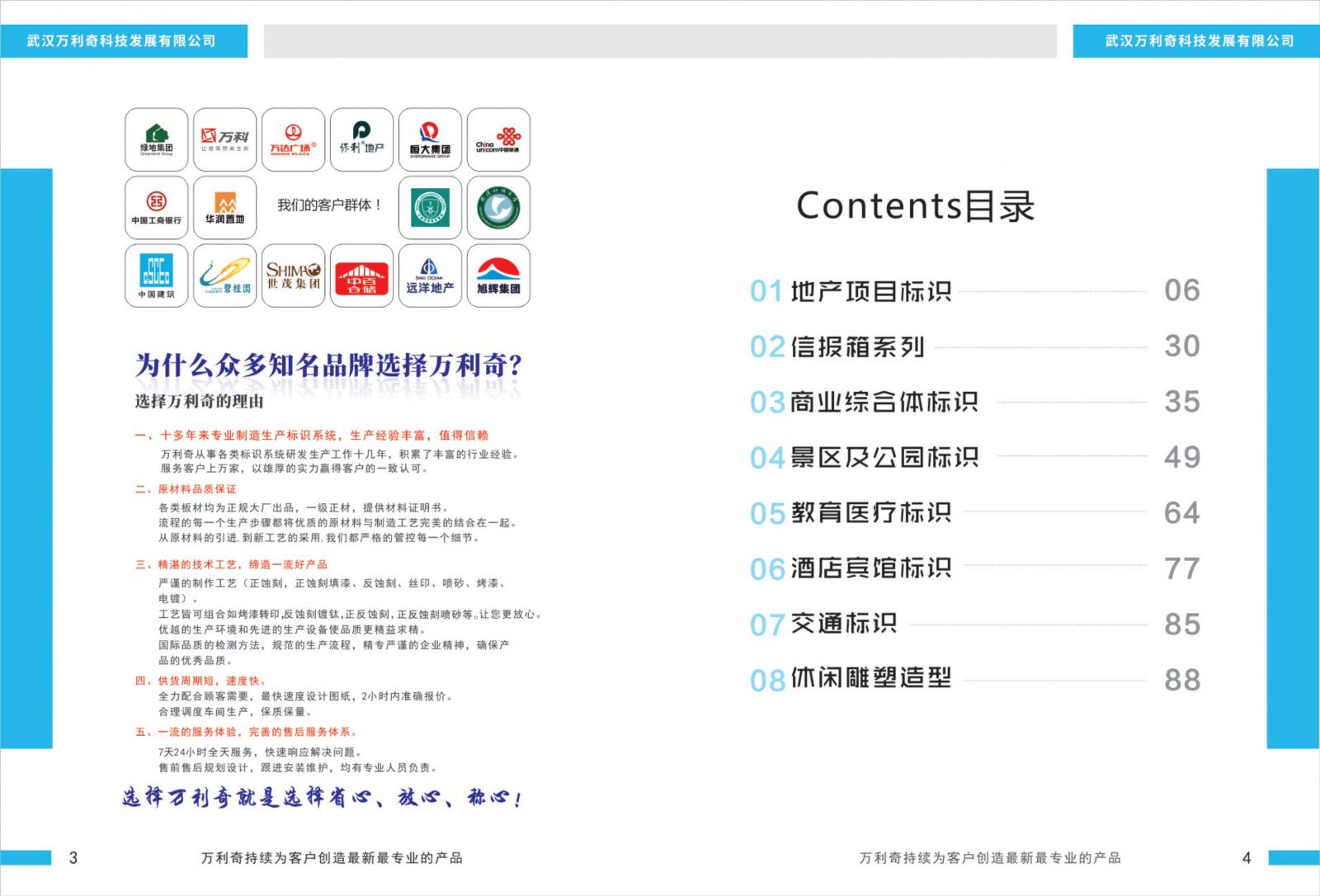Click page number 30 in contents

tap(1181, 346)
